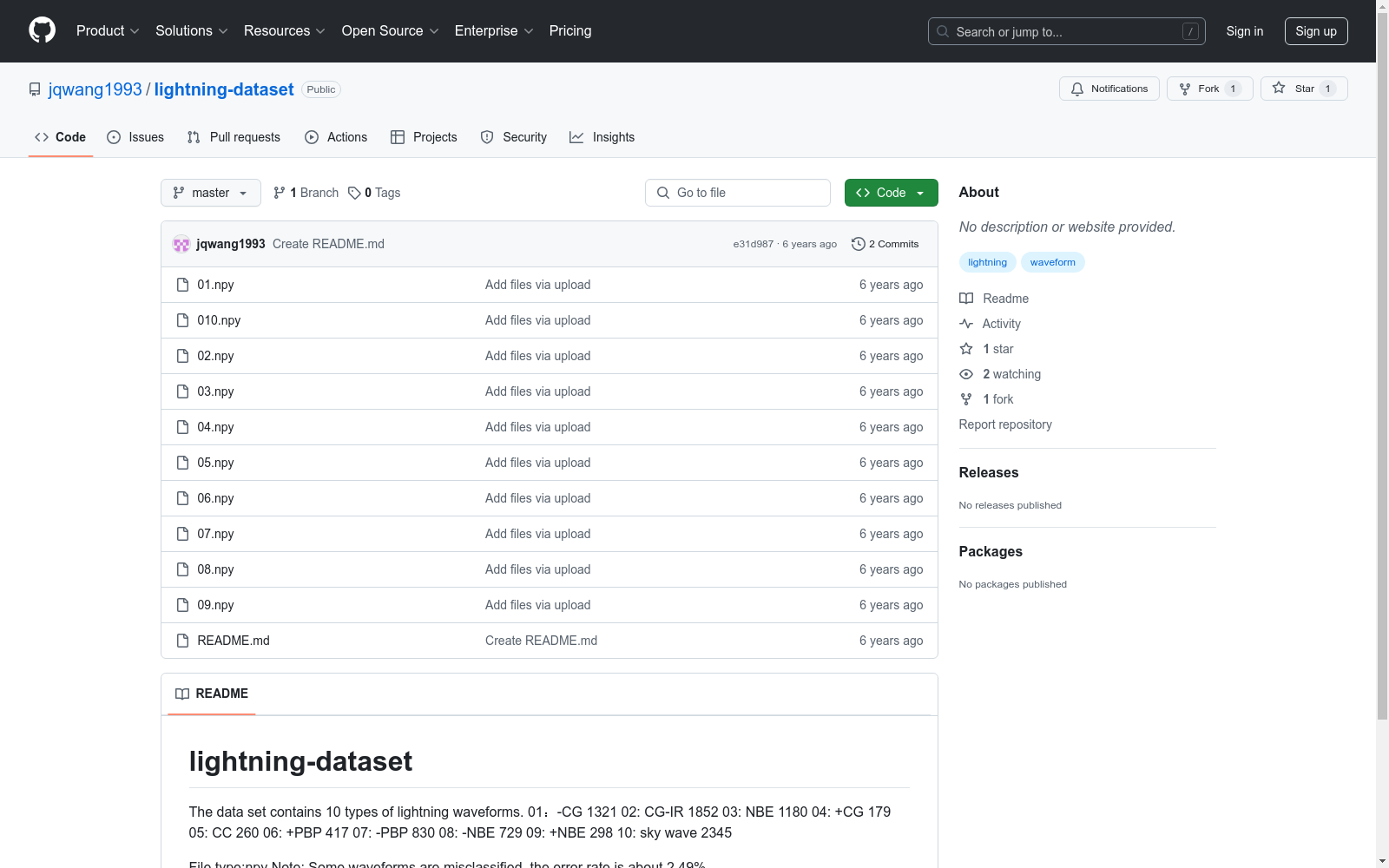Click the file icon beside 07.npy
Screen dimensions: 1389x868
tap(182, 534)
